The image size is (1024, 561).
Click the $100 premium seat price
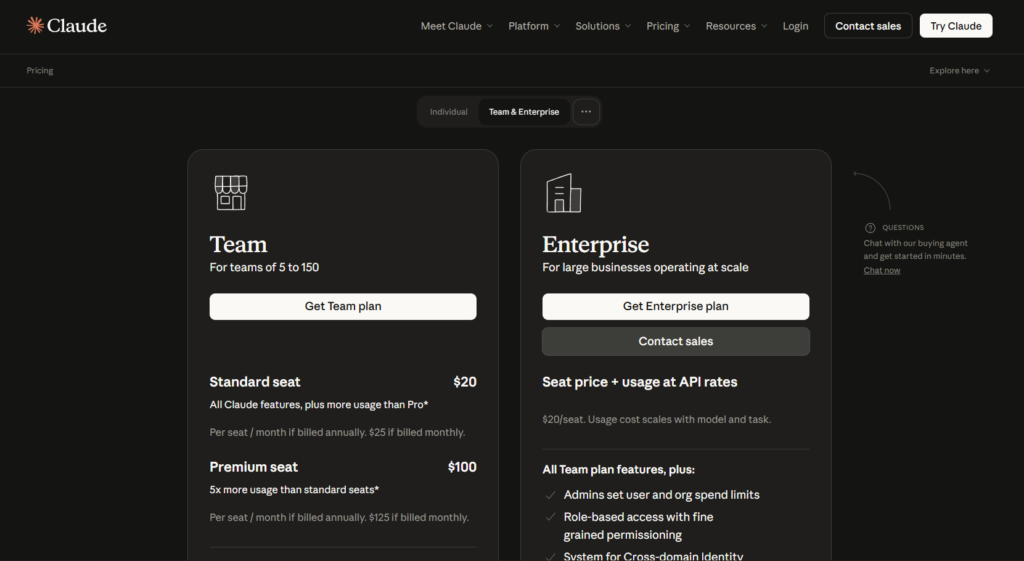pos(462,467)
